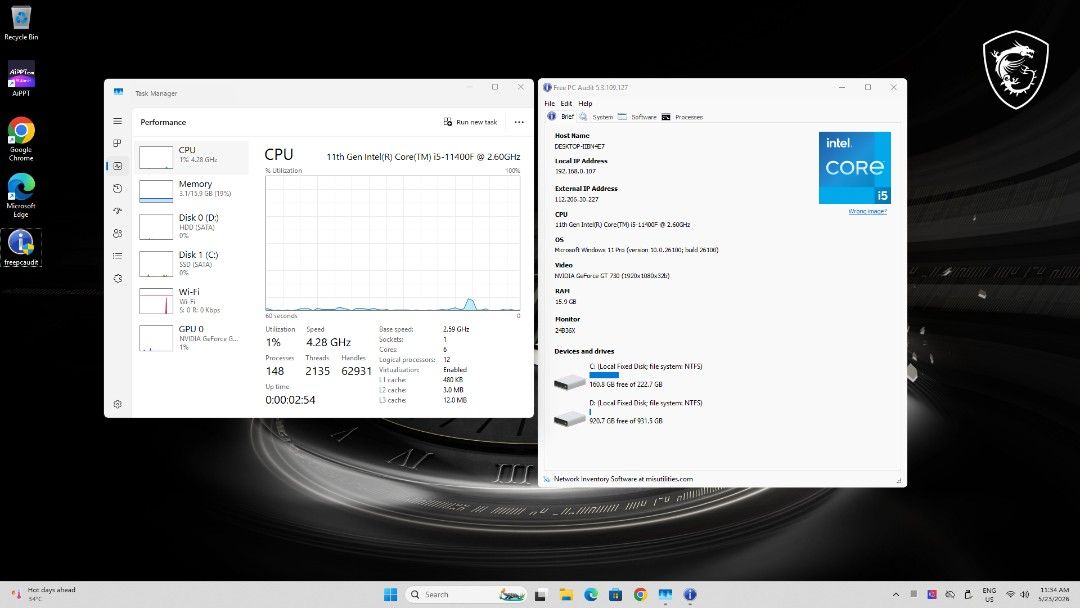Switch to Processes tab in Free PC Audit
Image resolution: width=1080 pixels, height=608 pixels.
[683, 117]
